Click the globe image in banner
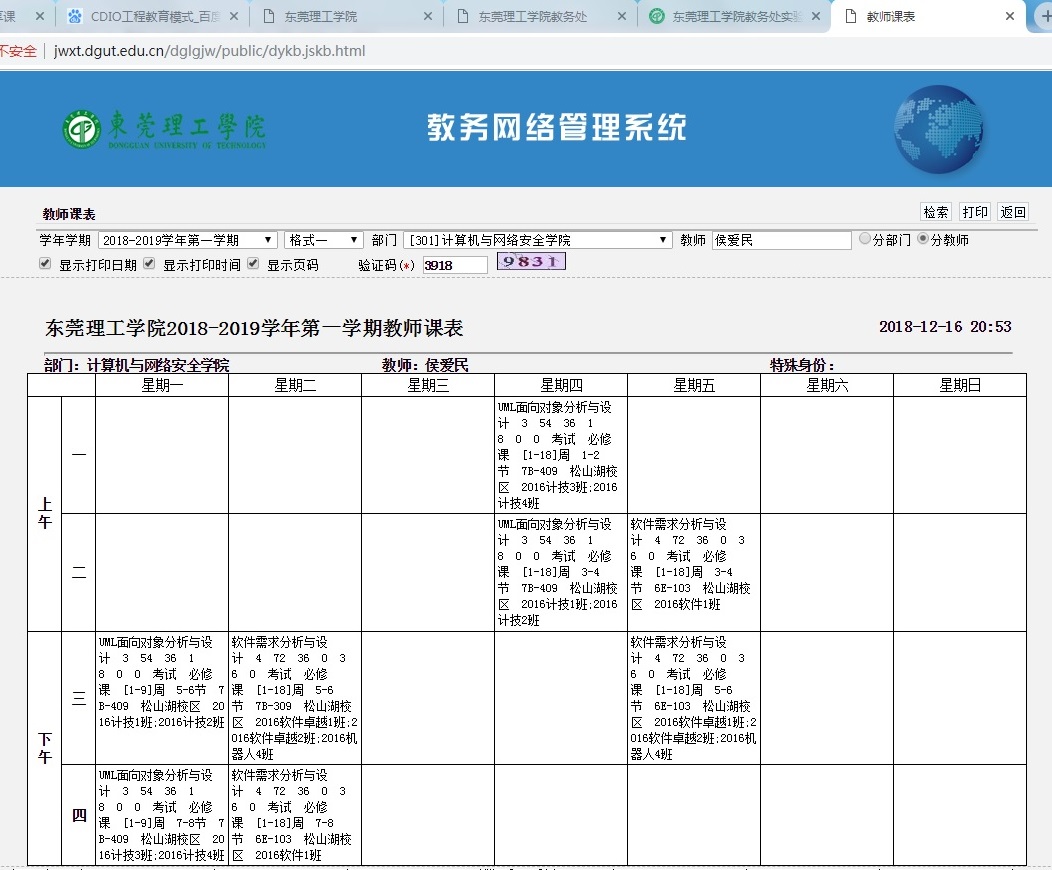 coord(938,129)
